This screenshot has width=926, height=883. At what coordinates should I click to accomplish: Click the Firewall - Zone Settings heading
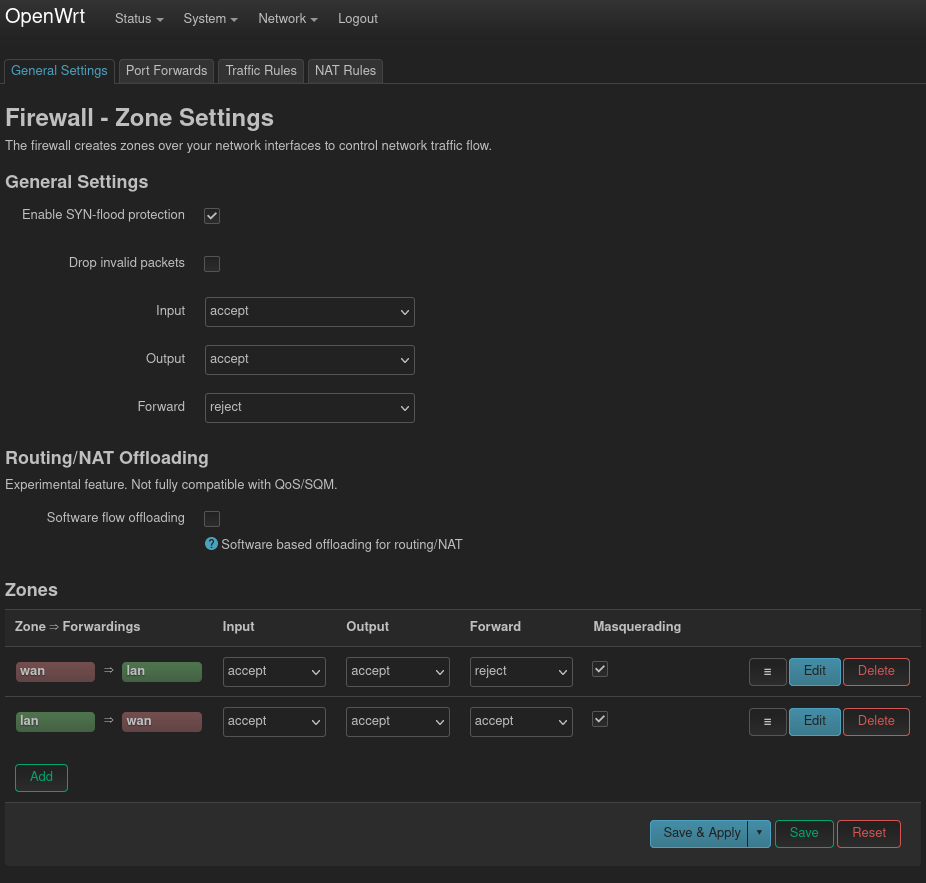139,118
